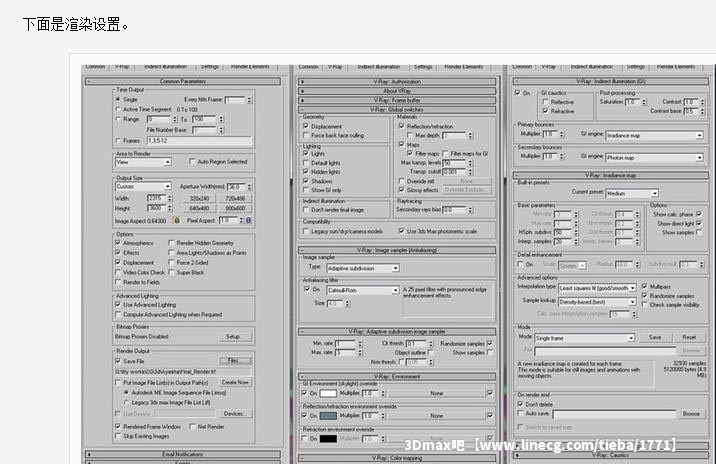Screen dimensions: 716x464
Task: Click the Bitmap Proxies Setup button
Action: [233, 337]
